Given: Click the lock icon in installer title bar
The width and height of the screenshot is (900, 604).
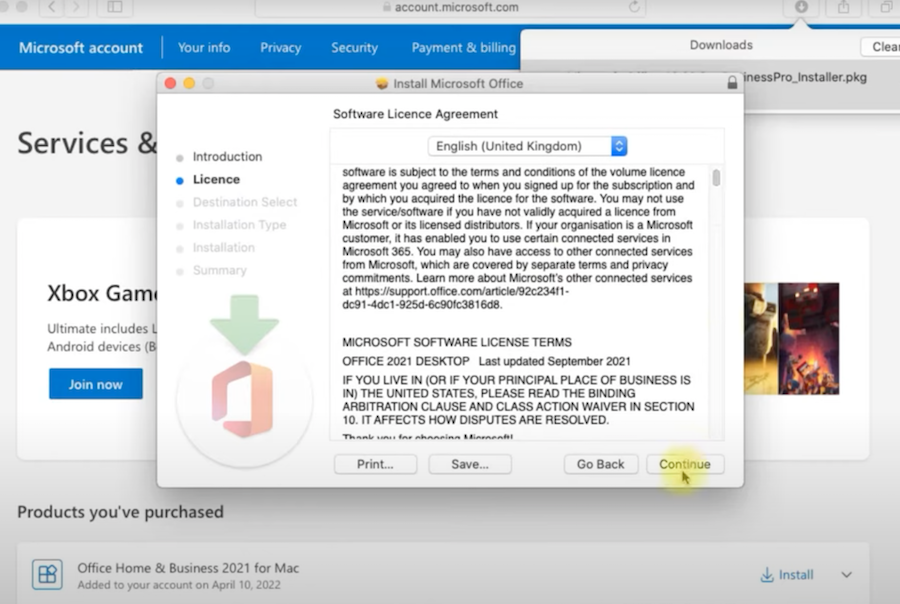Looking at the screenshot, I should click(732, 83).
